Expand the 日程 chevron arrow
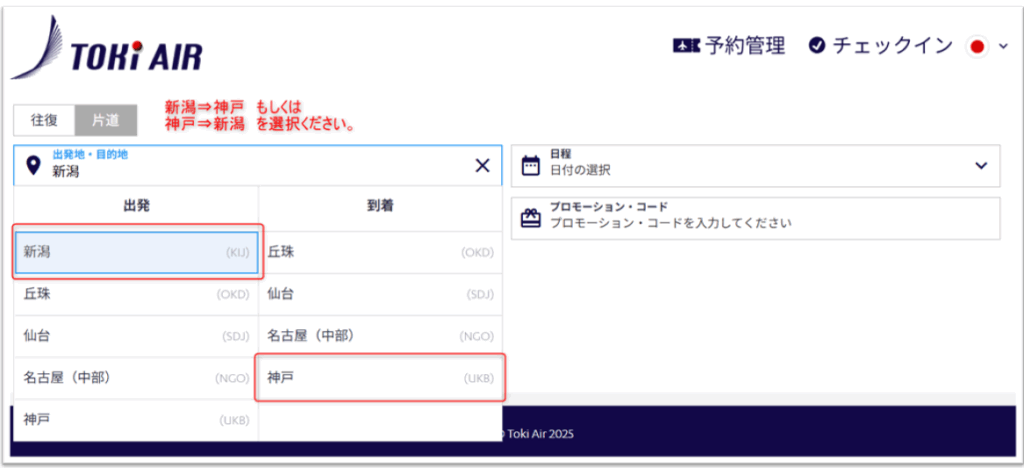This screenshot has height=468, width=1024. (x=981, y=166)
